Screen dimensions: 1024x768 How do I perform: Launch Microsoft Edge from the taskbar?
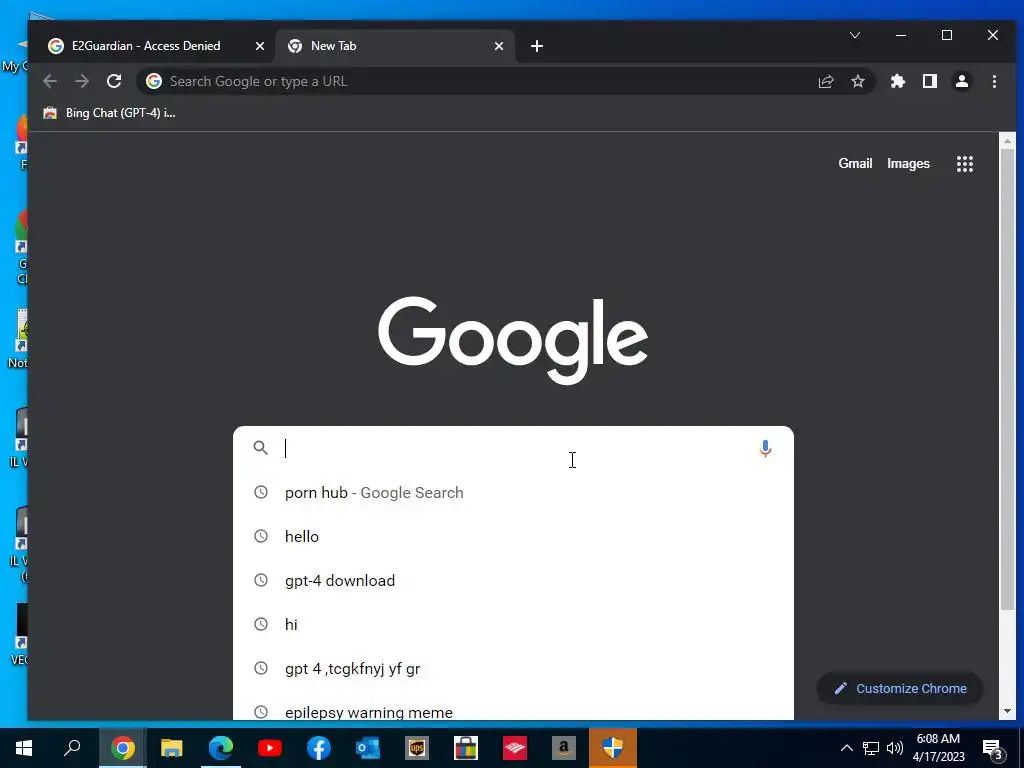click(x=221, y=748)
